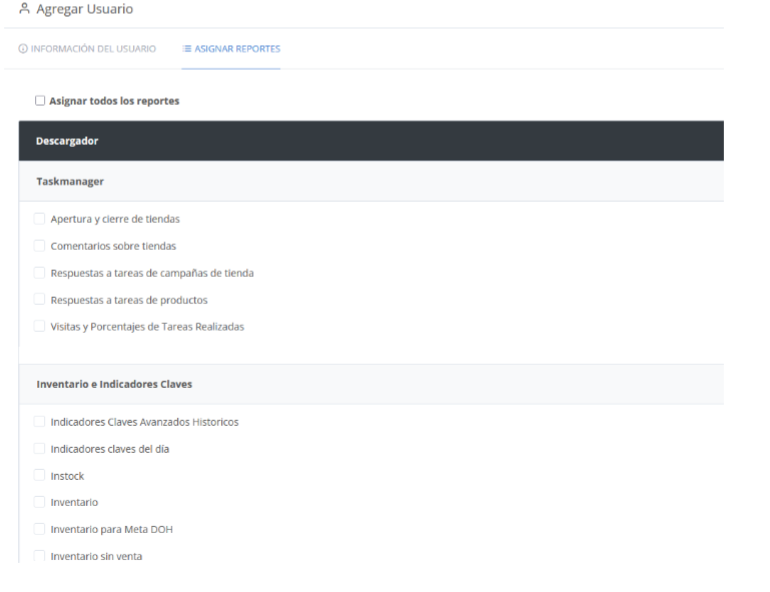This screenshot has width=770, height=592.
Task: Tick the Instock report checkbox
Action: coord(39,475)
